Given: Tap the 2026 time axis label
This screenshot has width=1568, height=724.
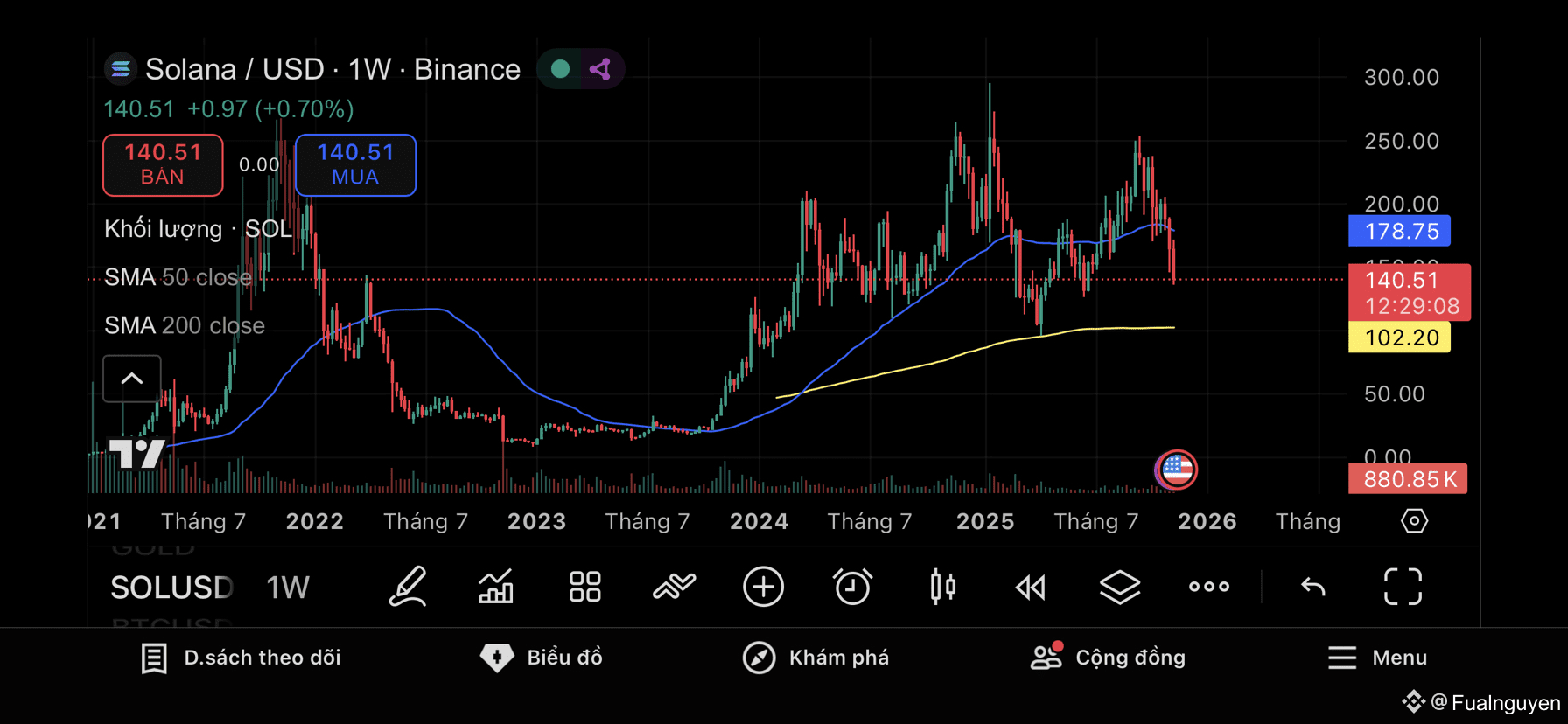Looking at the screenshot, I should [x=1207, y=521].
